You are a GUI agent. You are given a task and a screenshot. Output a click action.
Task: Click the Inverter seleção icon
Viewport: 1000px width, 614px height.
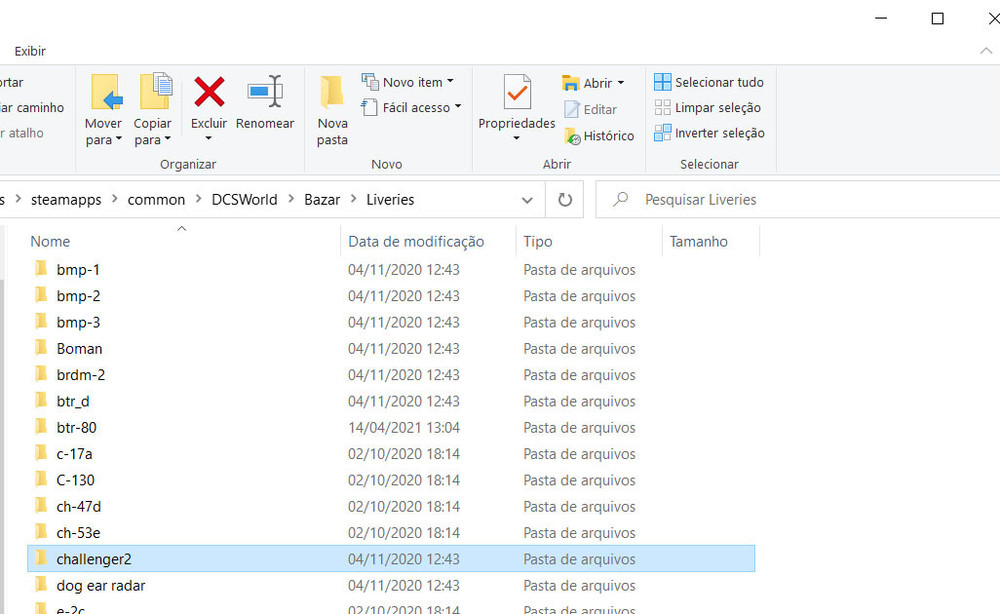point(663,133)
